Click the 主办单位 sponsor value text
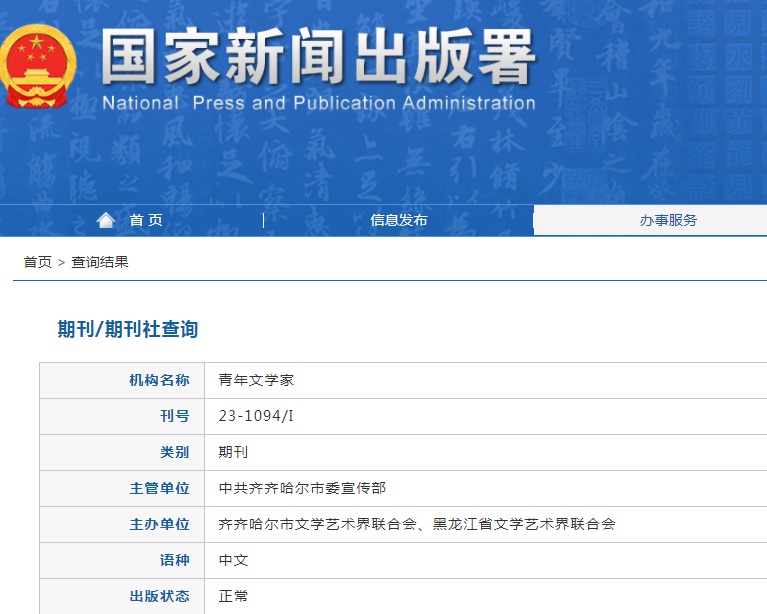The image size is (767, 614). point(417,524)
